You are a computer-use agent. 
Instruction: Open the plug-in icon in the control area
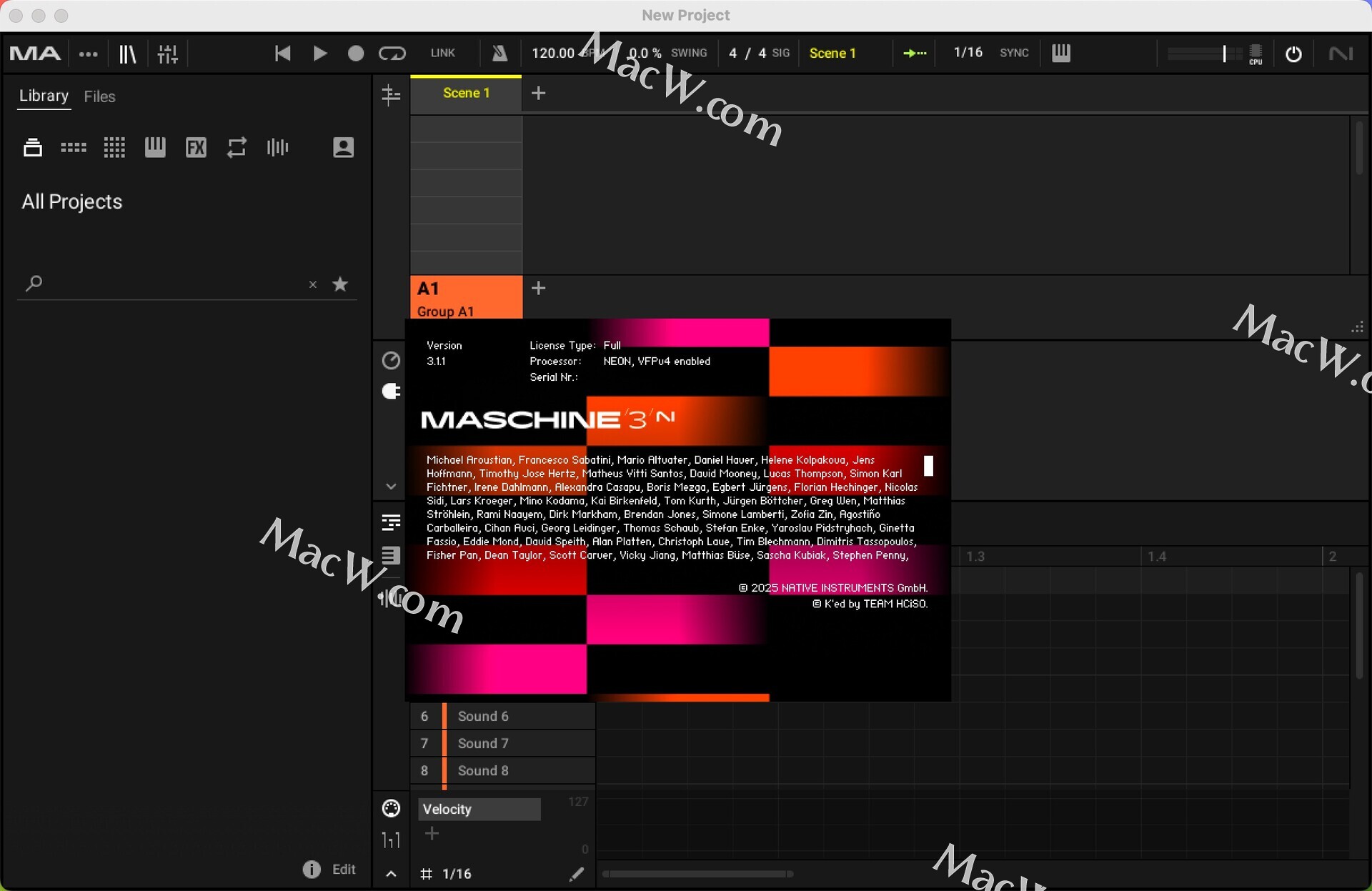pos(391,391)
